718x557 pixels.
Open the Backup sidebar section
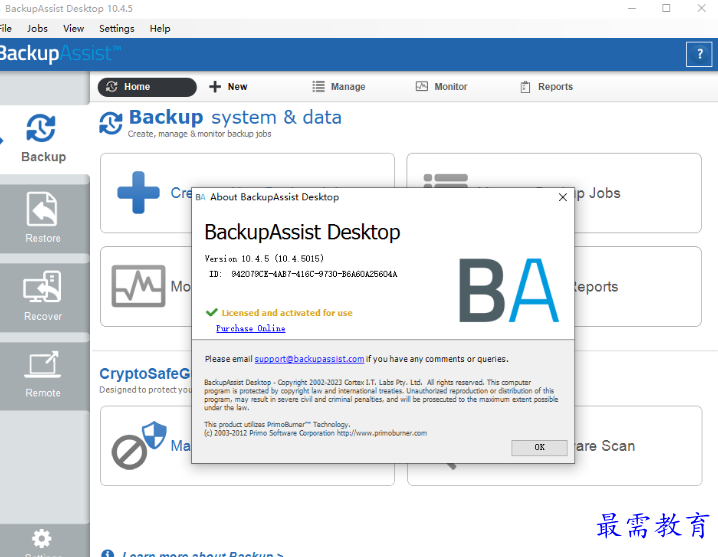44,139
